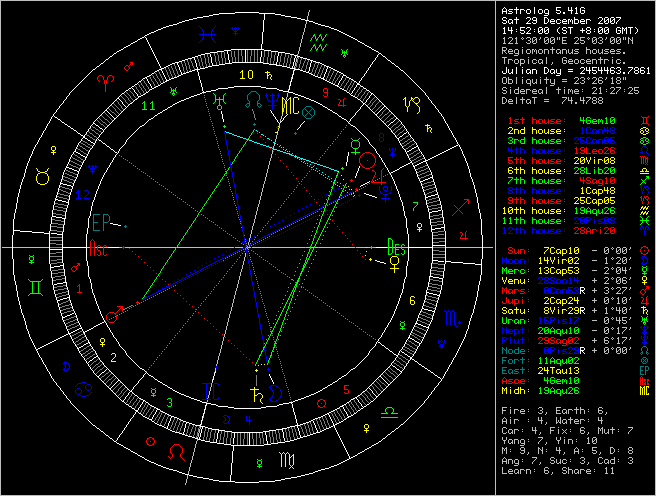Select the Sagittarius arrow glyph on the wheel

[461, 208]
